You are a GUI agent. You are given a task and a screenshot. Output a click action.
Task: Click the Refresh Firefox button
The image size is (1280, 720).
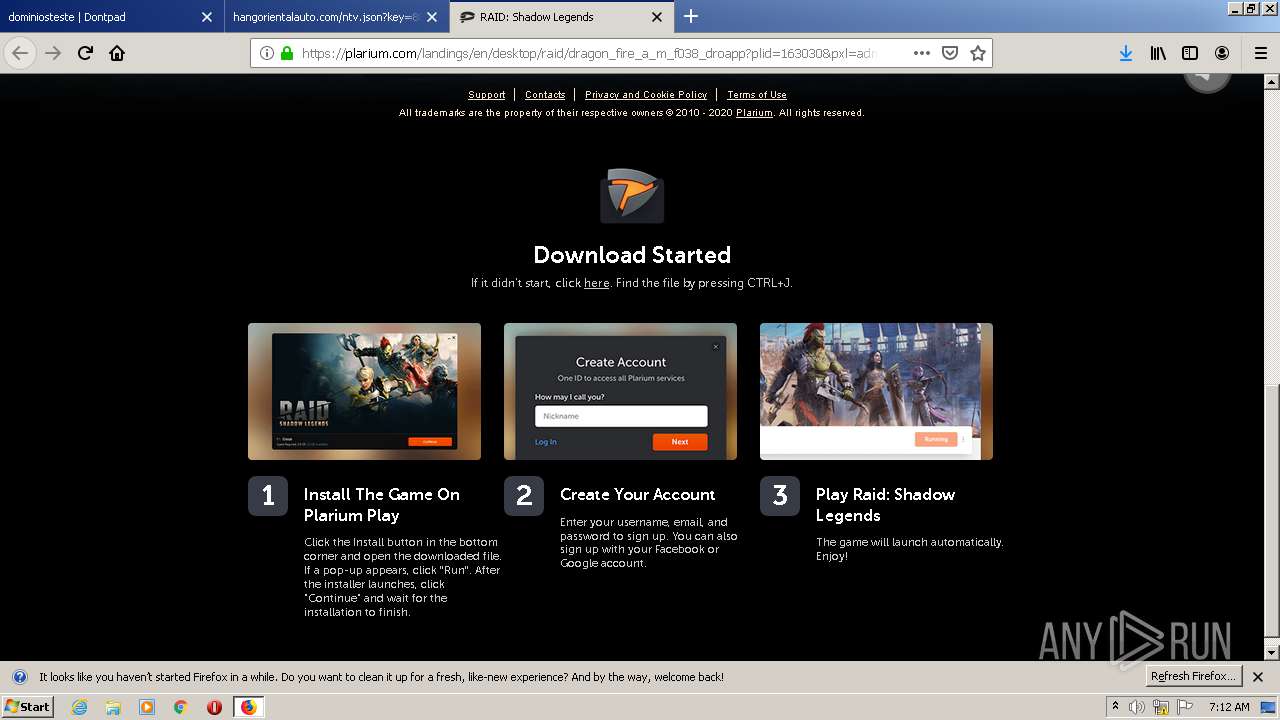(1194, 676)
